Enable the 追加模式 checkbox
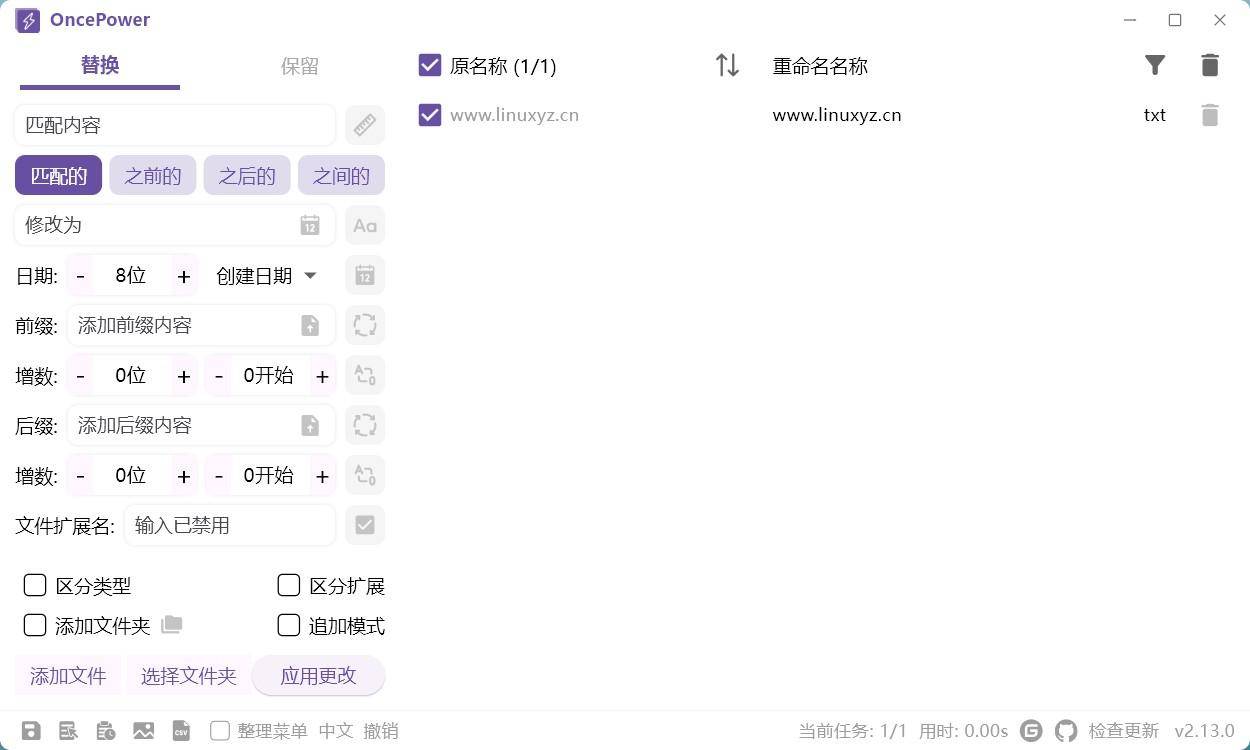1250x750 pixels. 289,625
